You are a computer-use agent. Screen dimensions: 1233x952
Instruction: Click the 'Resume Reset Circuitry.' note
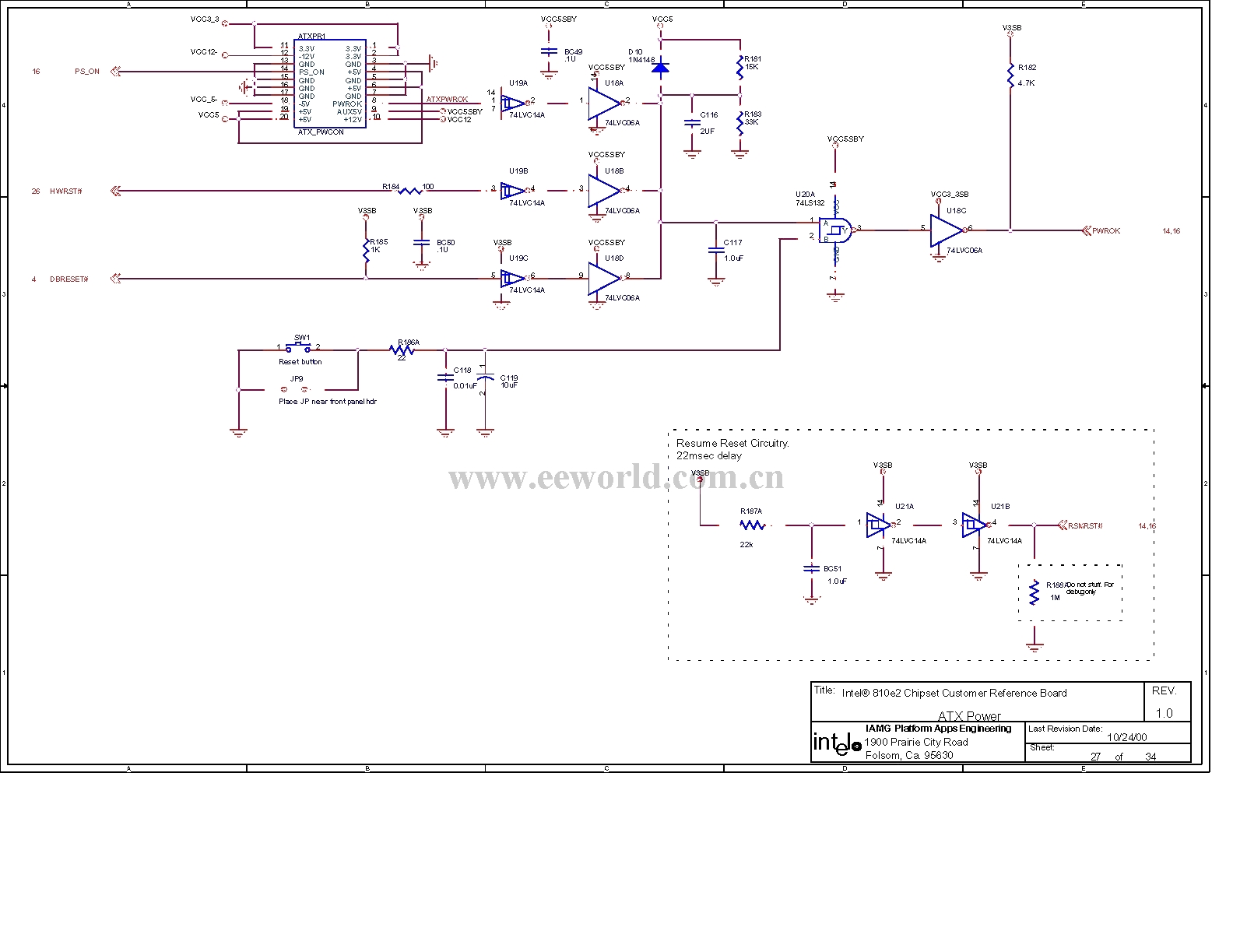(732, 443)
